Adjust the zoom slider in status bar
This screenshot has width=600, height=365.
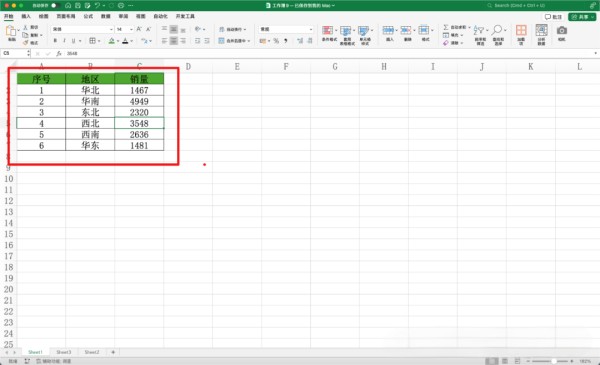tap(553, 361)
